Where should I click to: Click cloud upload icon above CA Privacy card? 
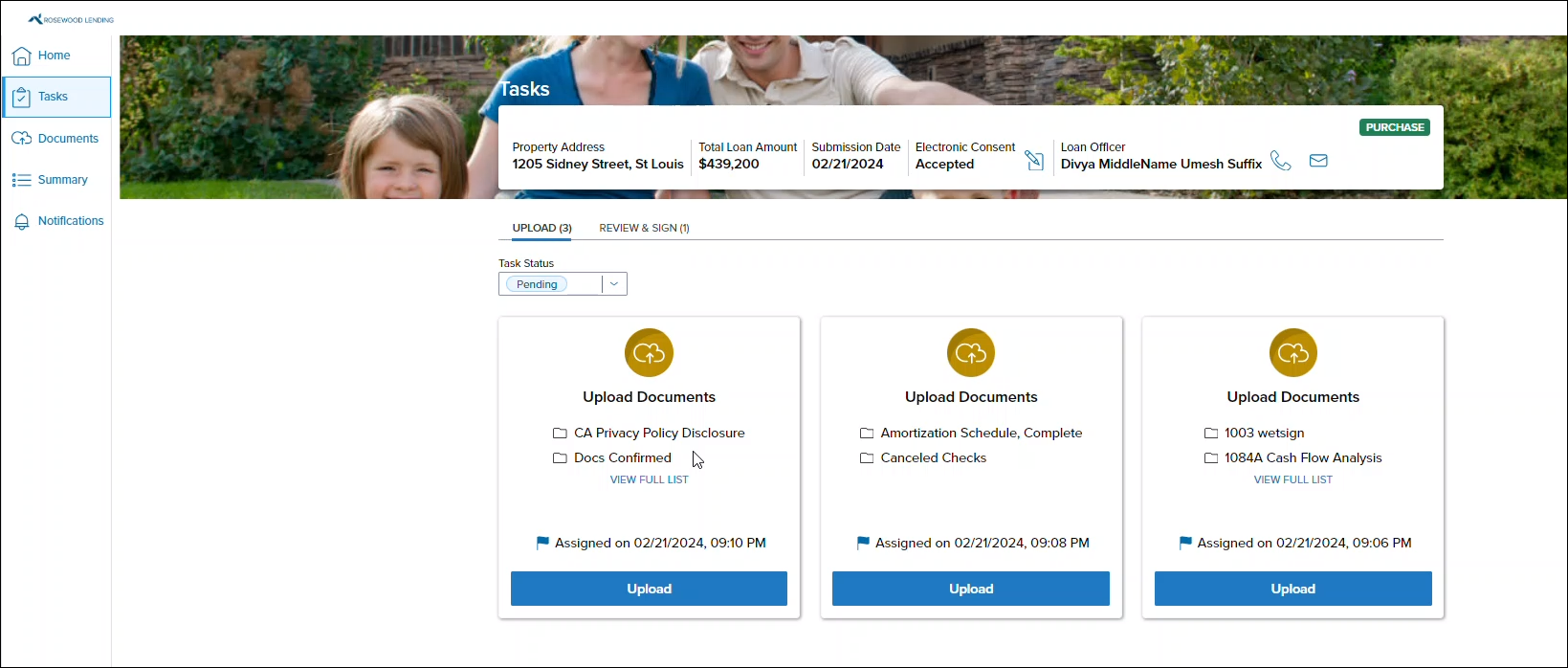(x=649, y=353)
